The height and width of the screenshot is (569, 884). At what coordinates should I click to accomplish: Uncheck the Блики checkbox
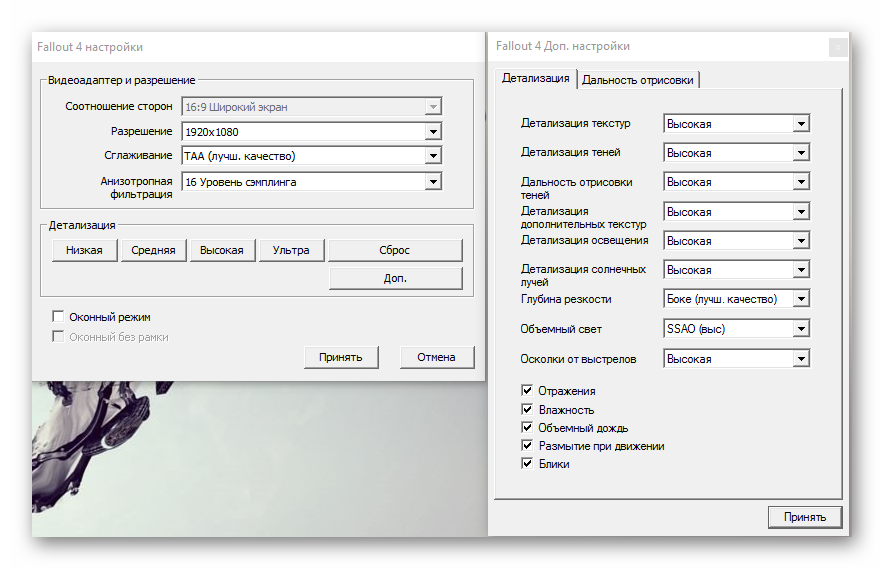[527, 463]
